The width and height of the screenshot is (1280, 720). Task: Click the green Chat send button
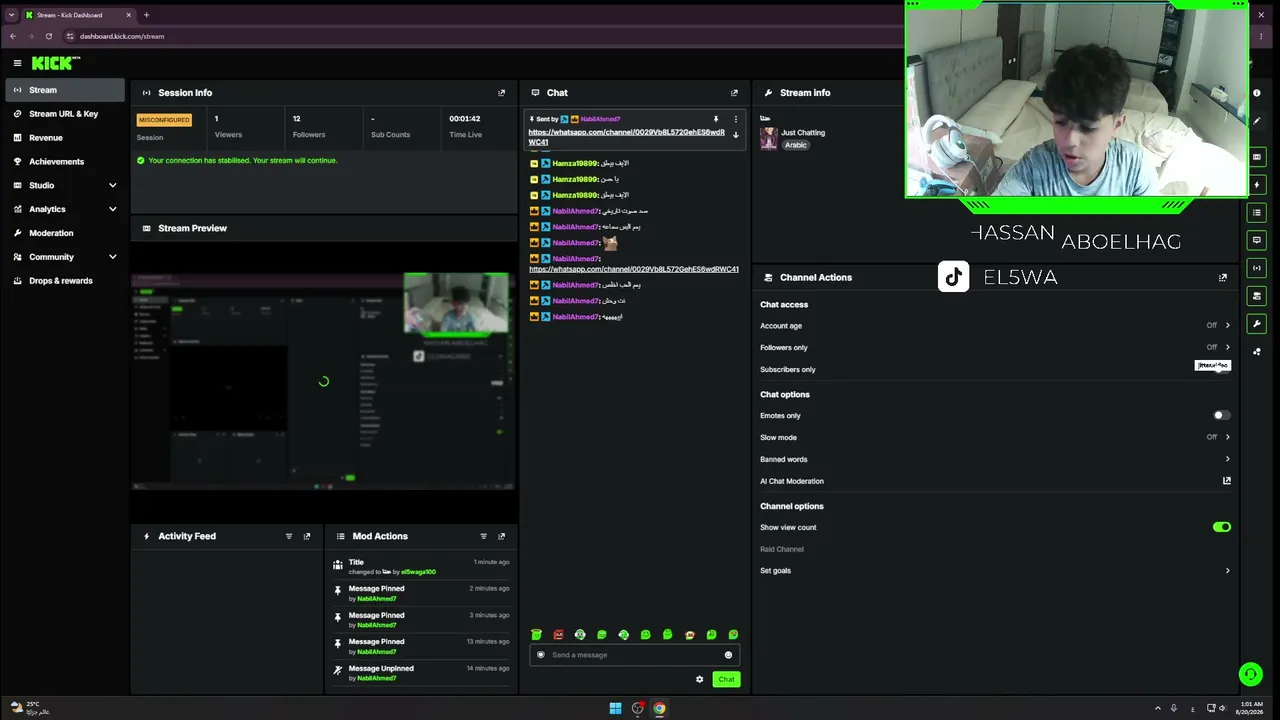[x=726, y=679]
